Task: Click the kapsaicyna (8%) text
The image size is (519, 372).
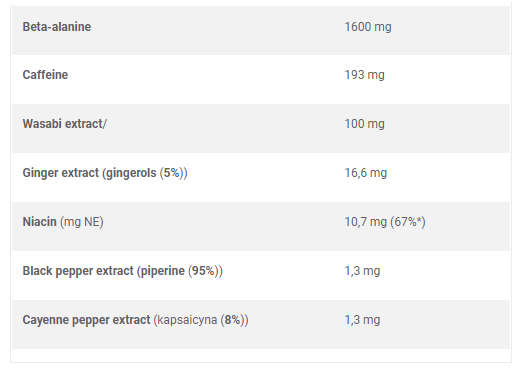Action: pyautogui.click(x=200, y=320)
